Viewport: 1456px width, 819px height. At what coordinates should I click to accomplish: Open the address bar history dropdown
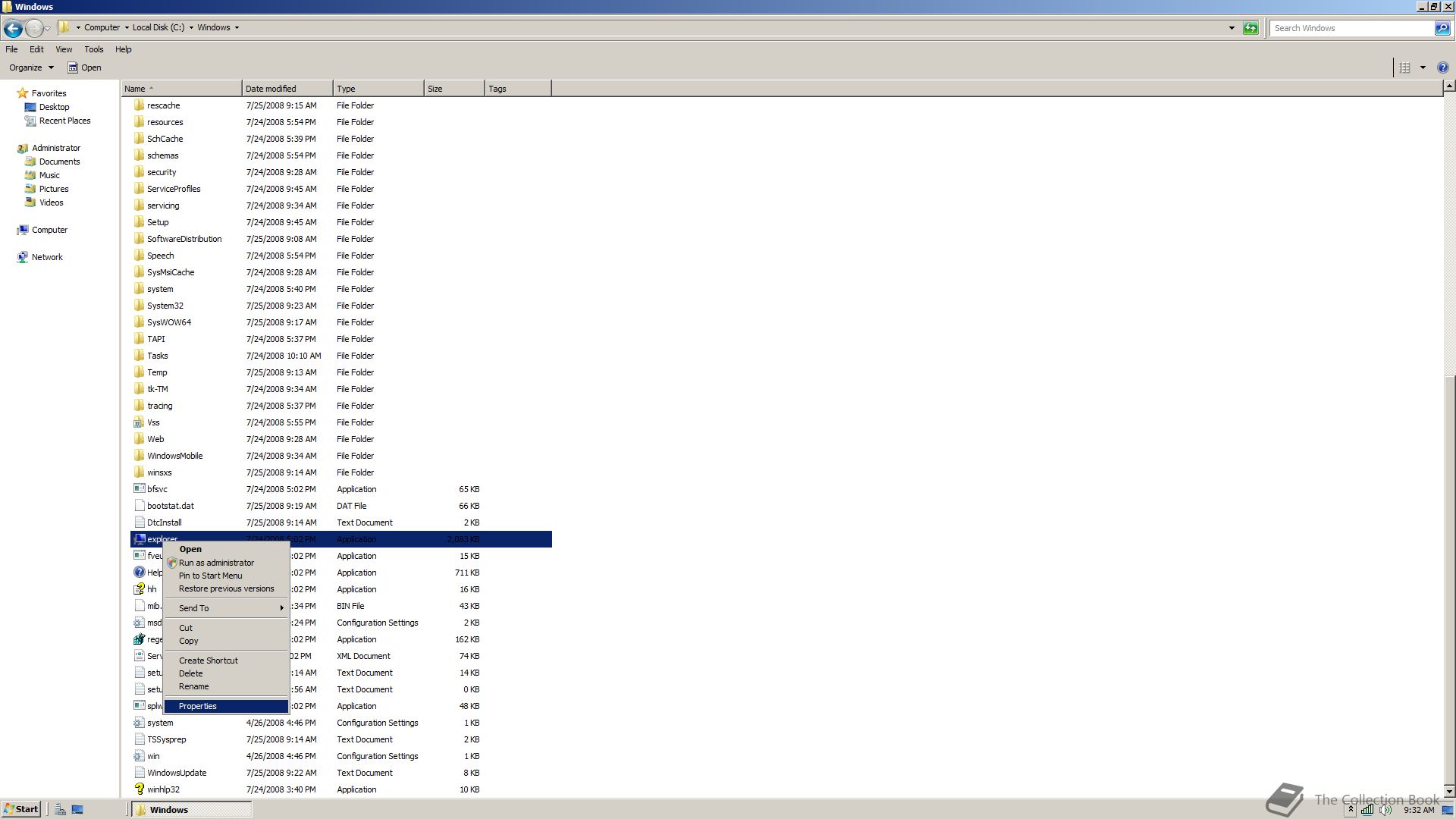[x=1232, y=28]
